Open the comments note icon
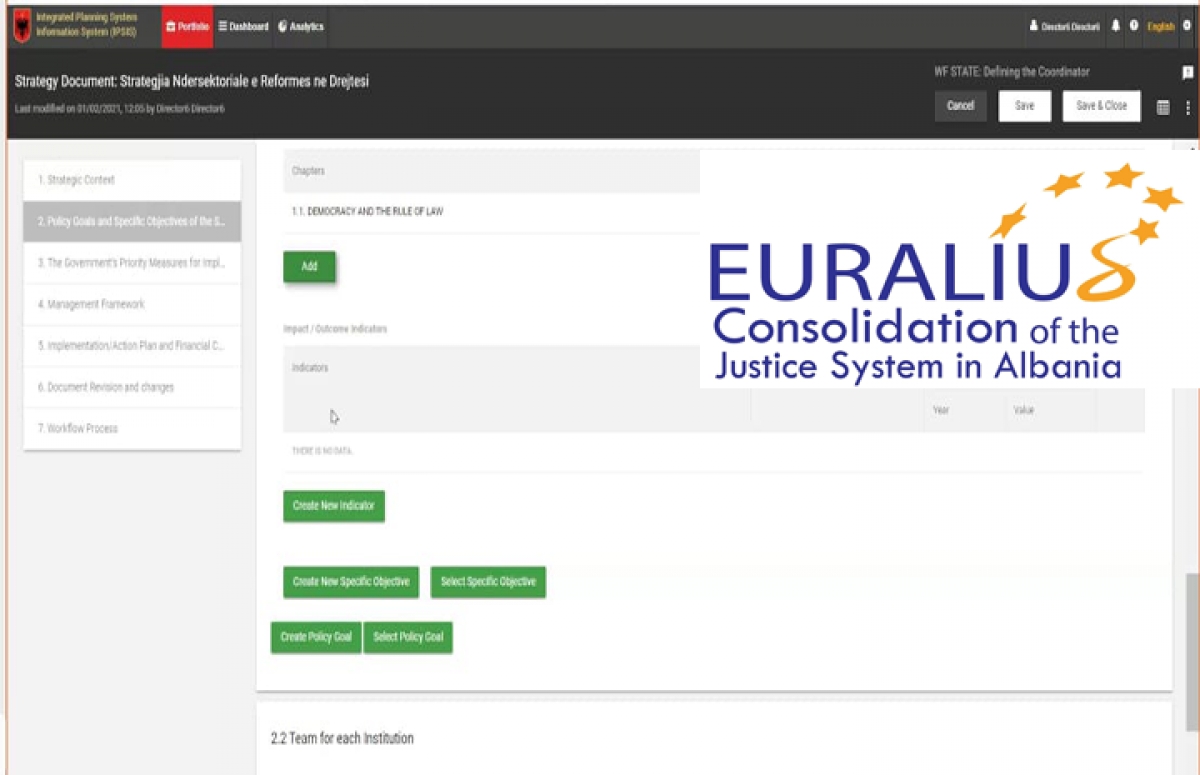This screenshot has width=1200, height=775. coord(1188,73)
